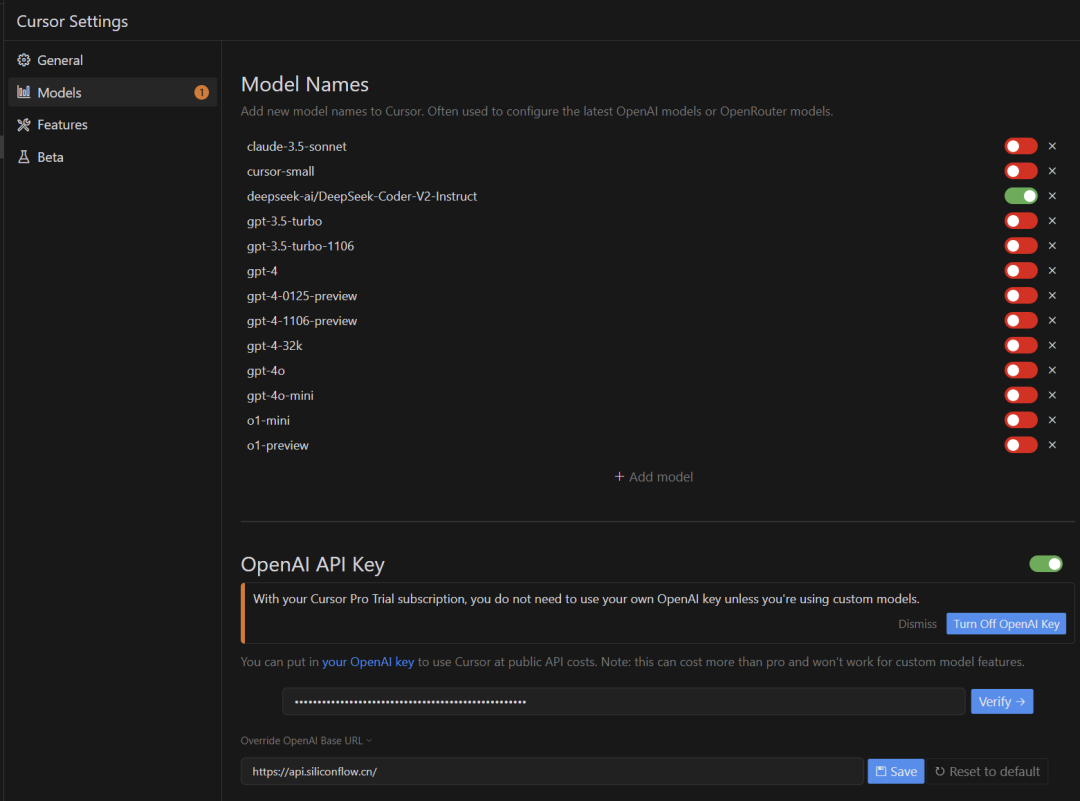Click the Add model button
This screenshot has width=1080, height=801.
[654, 477]
